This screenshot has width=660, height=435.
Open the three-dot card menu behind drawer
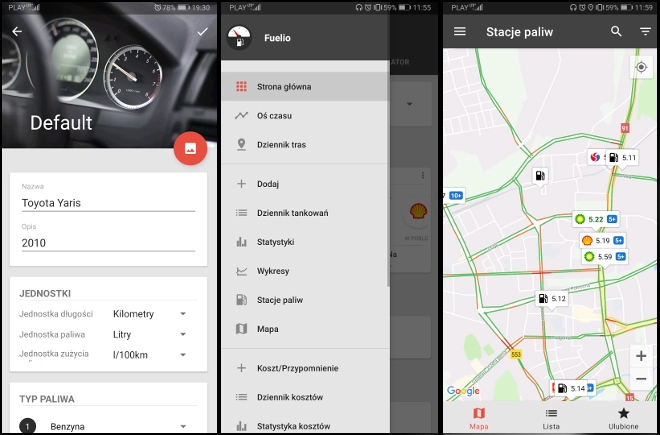coord(423,175)
